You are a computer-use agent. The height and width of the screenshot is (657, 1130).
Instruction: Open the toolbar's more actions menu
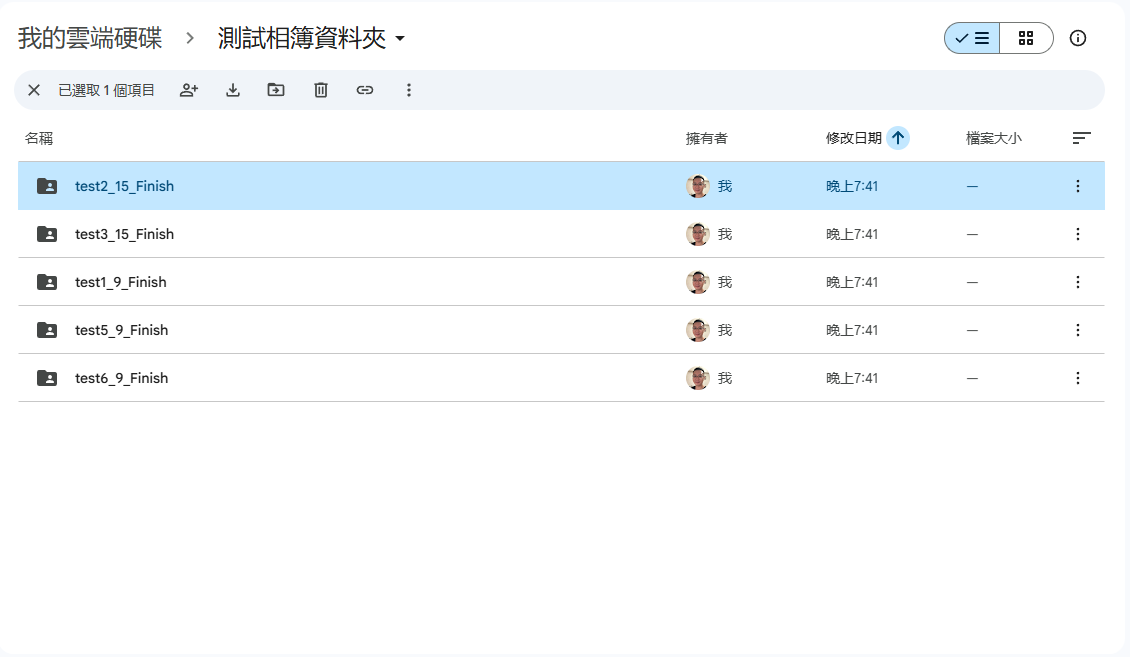click(408, 90)
